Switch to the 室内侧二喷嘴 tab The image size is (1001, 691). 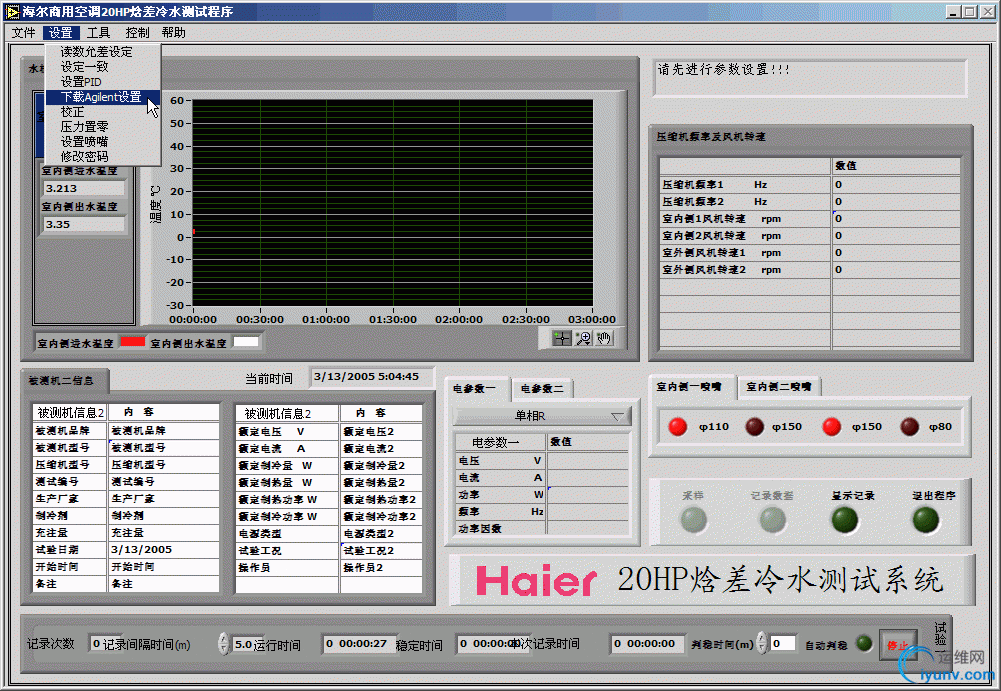(x=779, y=387)
